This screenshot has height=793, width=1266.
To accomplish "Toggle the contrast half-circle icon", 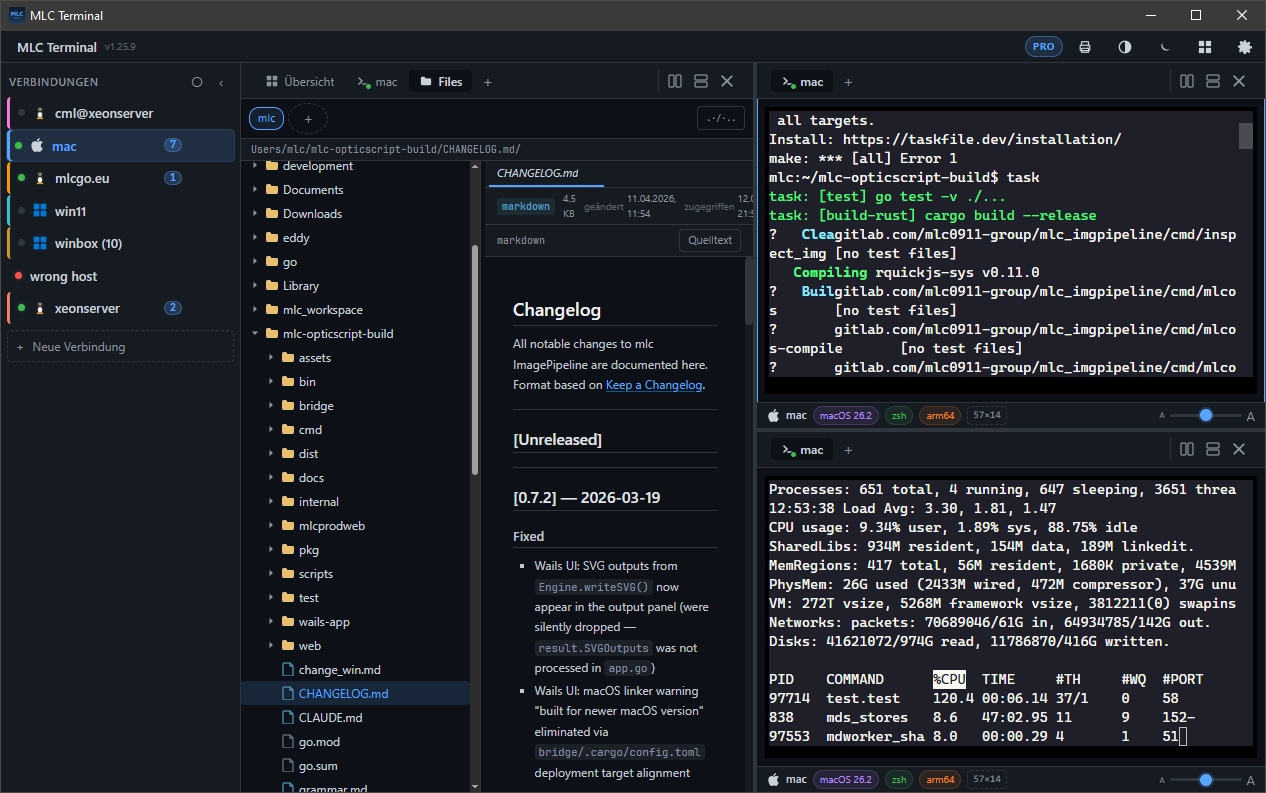I will 1125,47.
